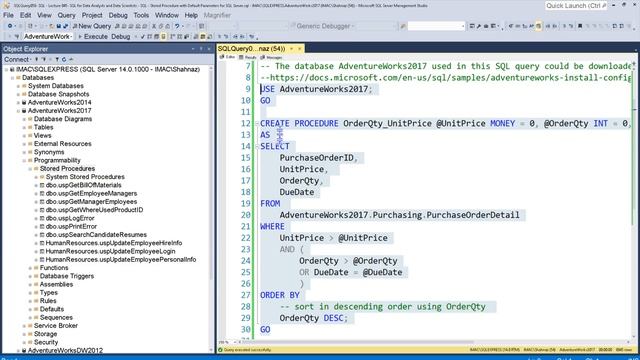Viewport: 640px width, 360px height.
Task: Toggle Include Live Query Statistics
Action: [179, 37]
